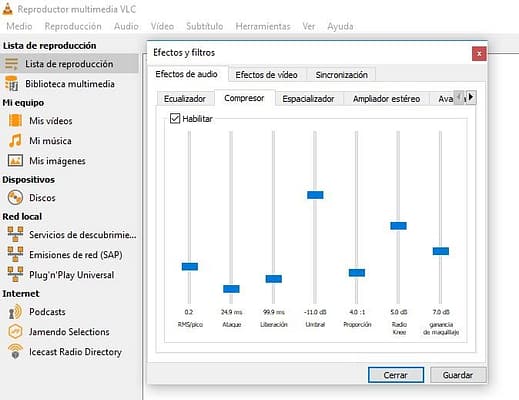Click the Mi música note icon
The width and height of the screenshot is (519, 400).
[15, 141]
